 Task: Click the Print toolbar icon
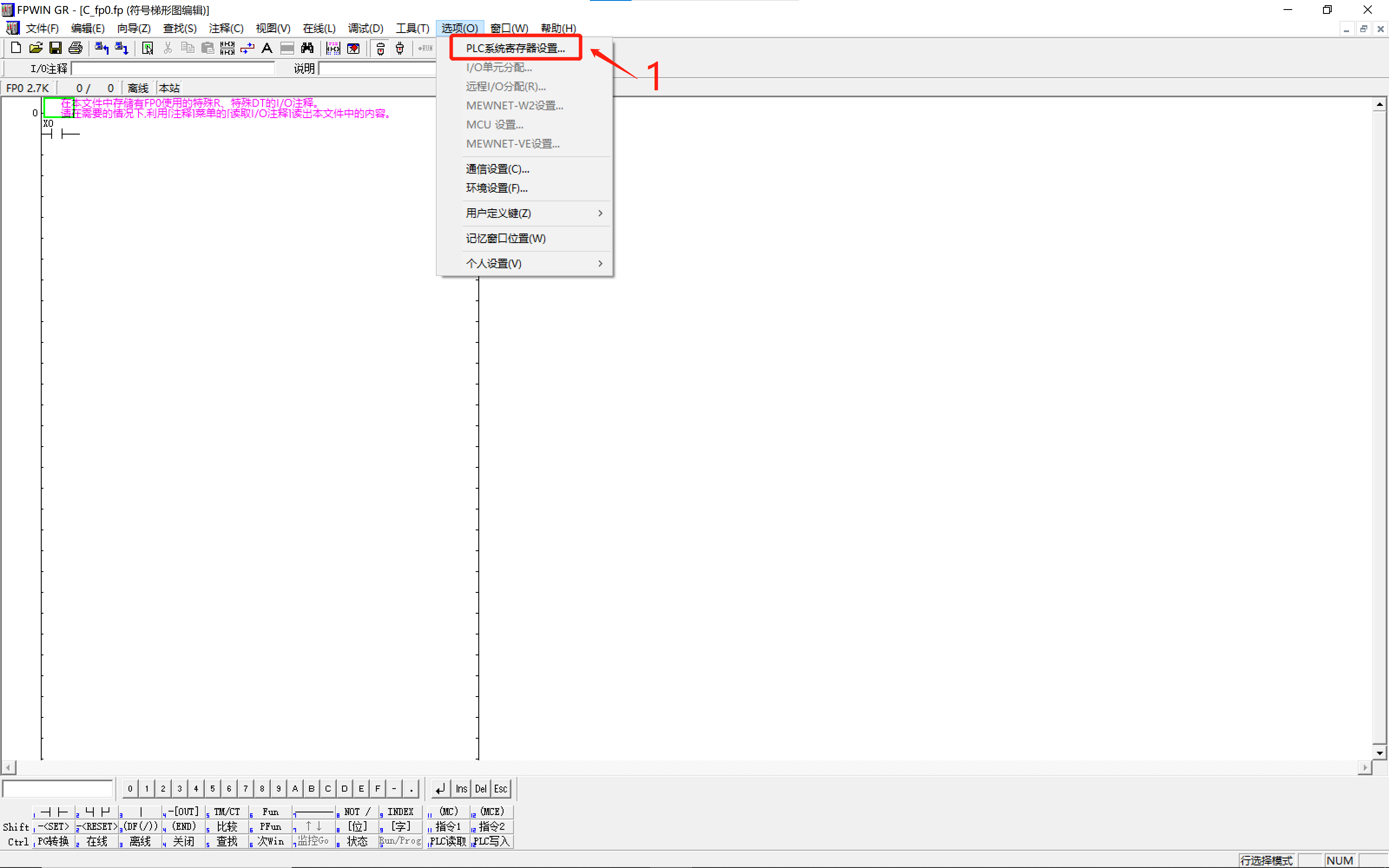pos(75,48)
